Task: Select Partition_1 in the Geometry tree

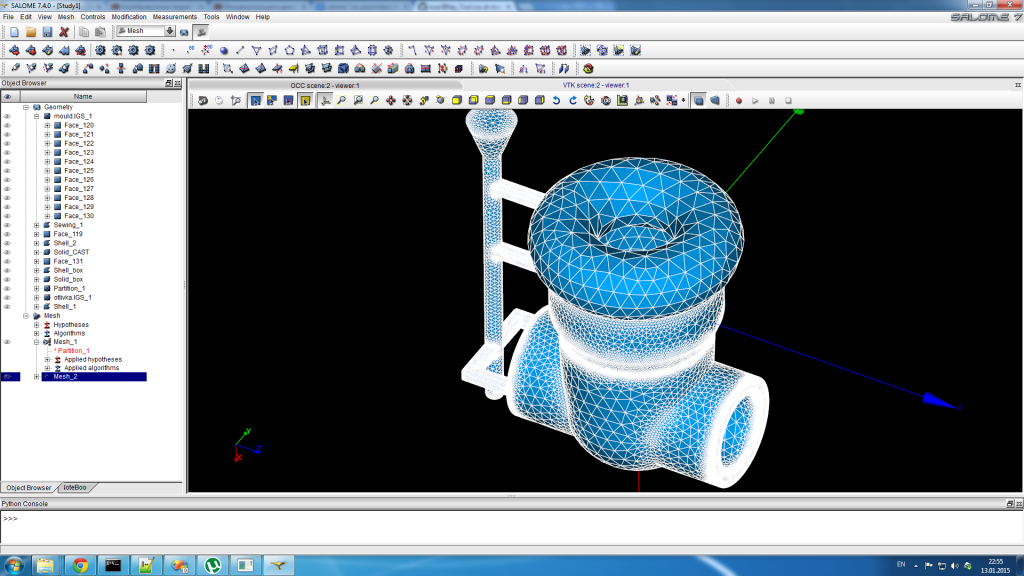Action: point(70,288)
